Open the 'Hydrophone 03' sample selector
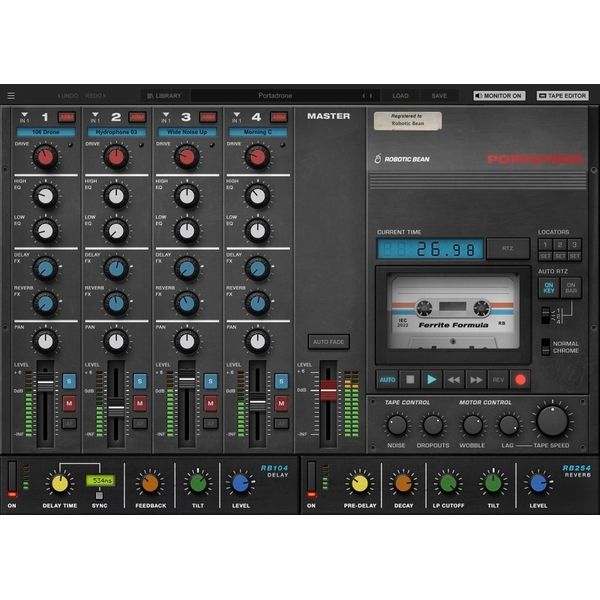Image resolution: width=600 pixels, height=600 pixels. [116, 132]
